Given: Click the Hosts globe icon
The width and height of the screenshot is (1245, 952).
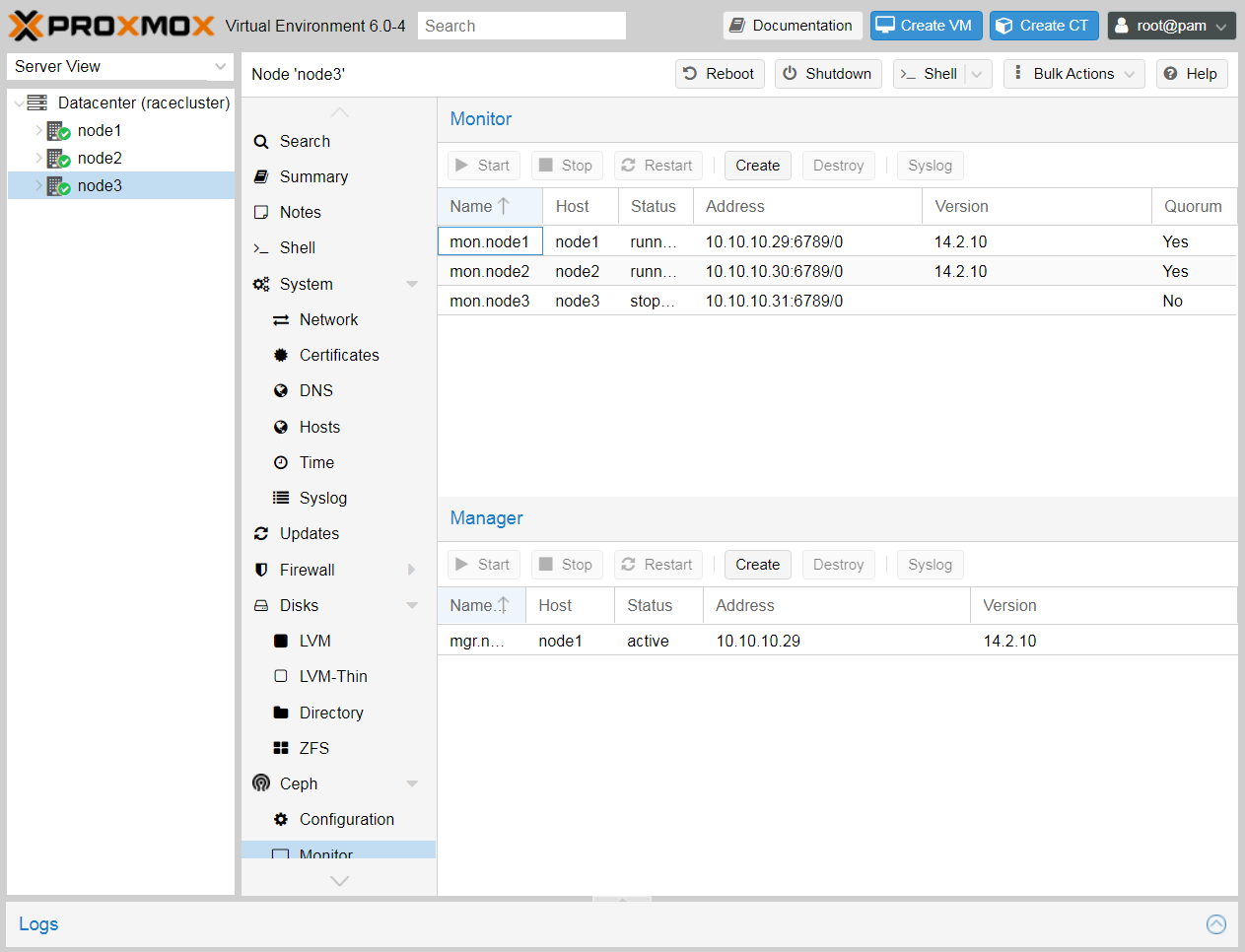Looking at the screenshot, I should (281, 427).
